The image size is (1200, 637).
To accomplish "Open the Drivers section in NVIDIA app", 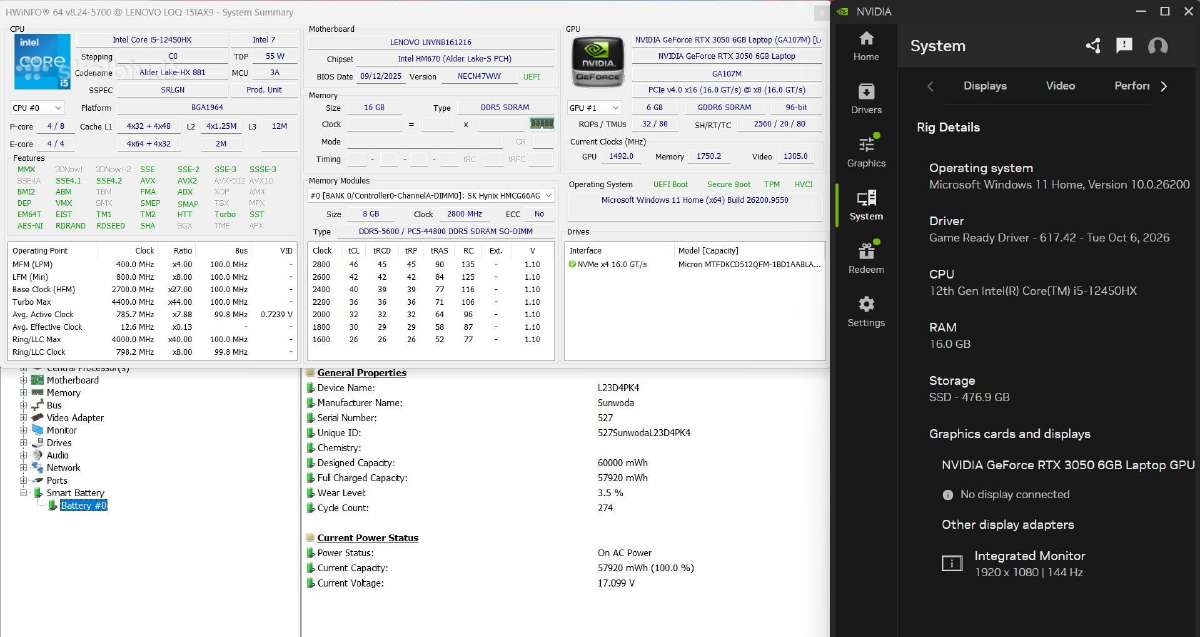I will 866,98.
